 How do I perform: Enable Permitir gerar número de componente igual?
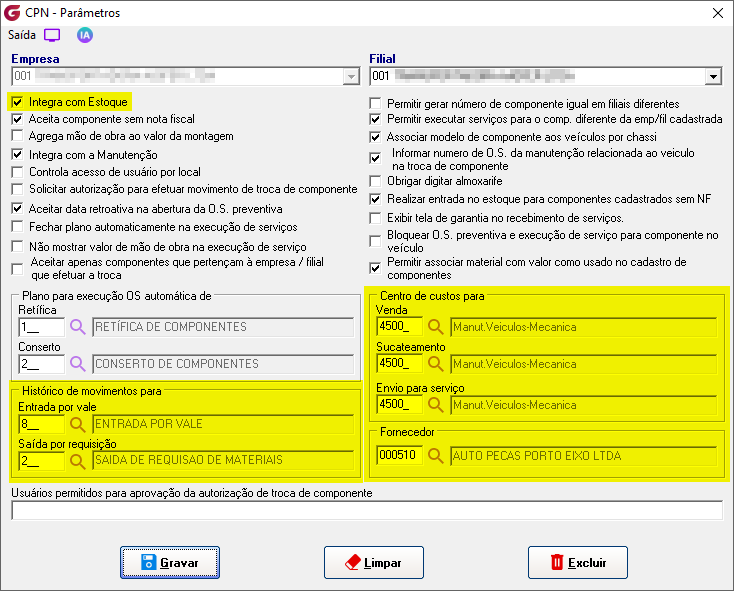pos(375,103)
